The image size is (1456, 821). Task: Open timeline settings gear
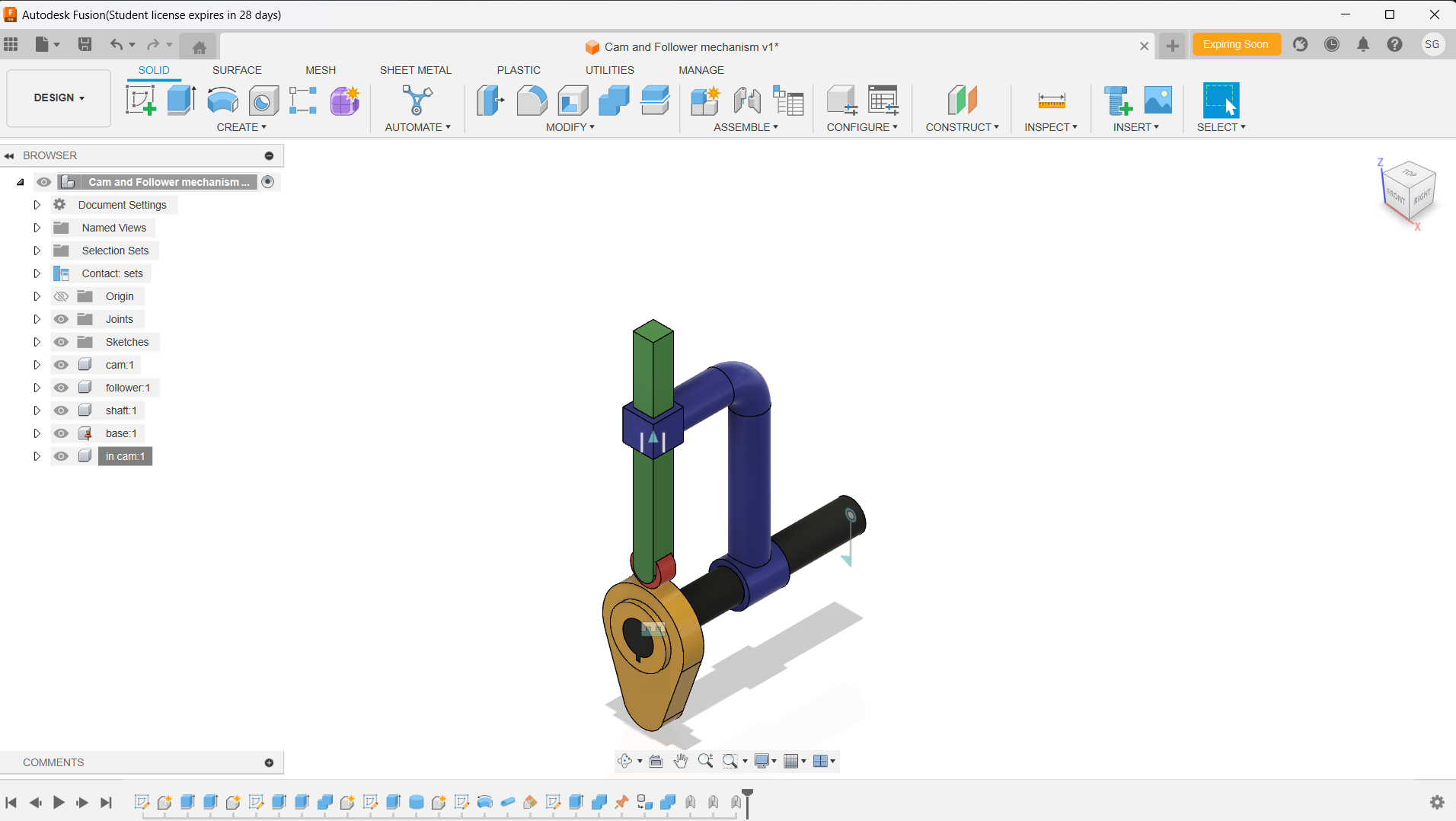point(1437,802)
